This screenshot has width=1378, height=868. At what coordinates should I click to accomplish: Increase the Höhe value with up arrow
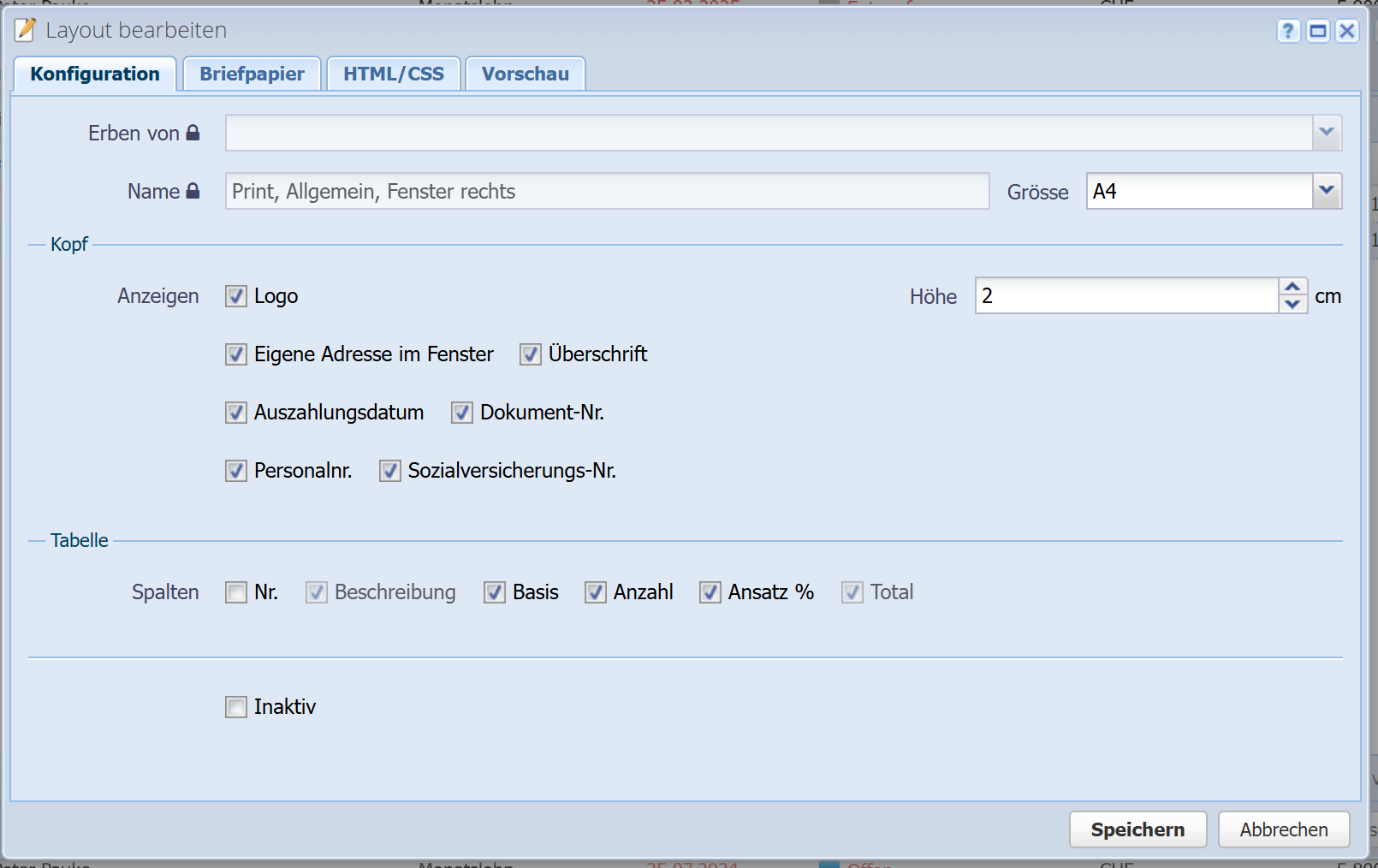(1292, 287)
